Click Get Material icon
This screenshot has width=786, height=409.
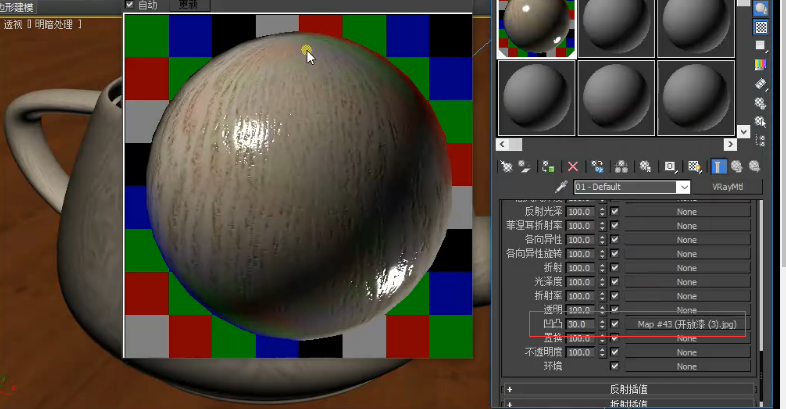coord(506,166)
